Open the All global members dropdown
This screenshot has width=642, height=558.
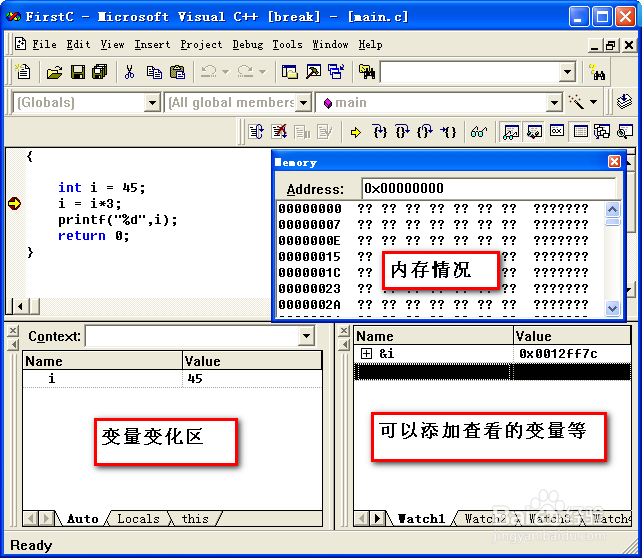click(x=303, y=102)
